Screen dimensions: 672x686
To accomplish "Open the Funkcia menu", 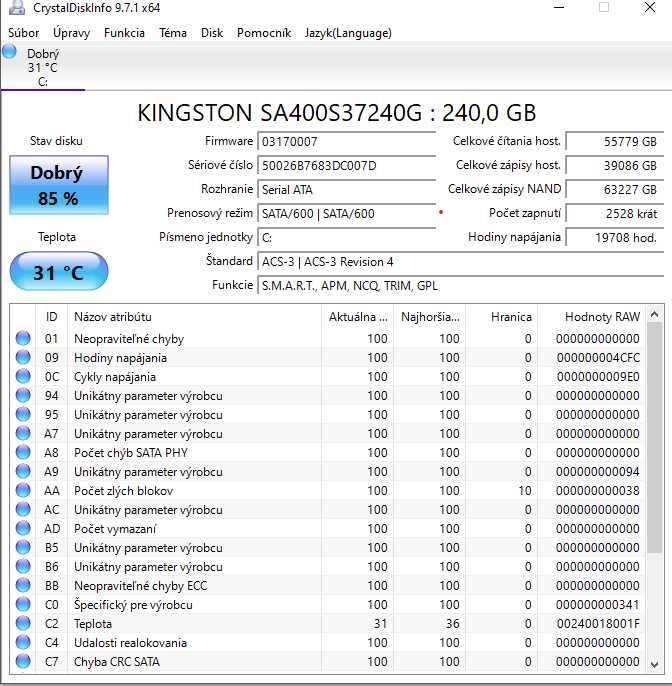I will click(x=124, y=33).
